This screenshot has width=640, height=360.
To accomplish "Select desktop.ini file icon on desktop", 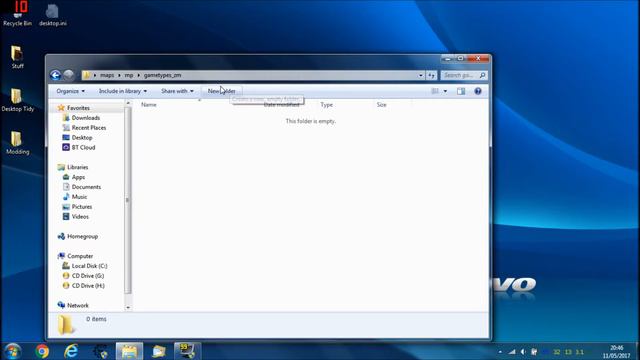I will pyautogui.click(x=53, y=15).
